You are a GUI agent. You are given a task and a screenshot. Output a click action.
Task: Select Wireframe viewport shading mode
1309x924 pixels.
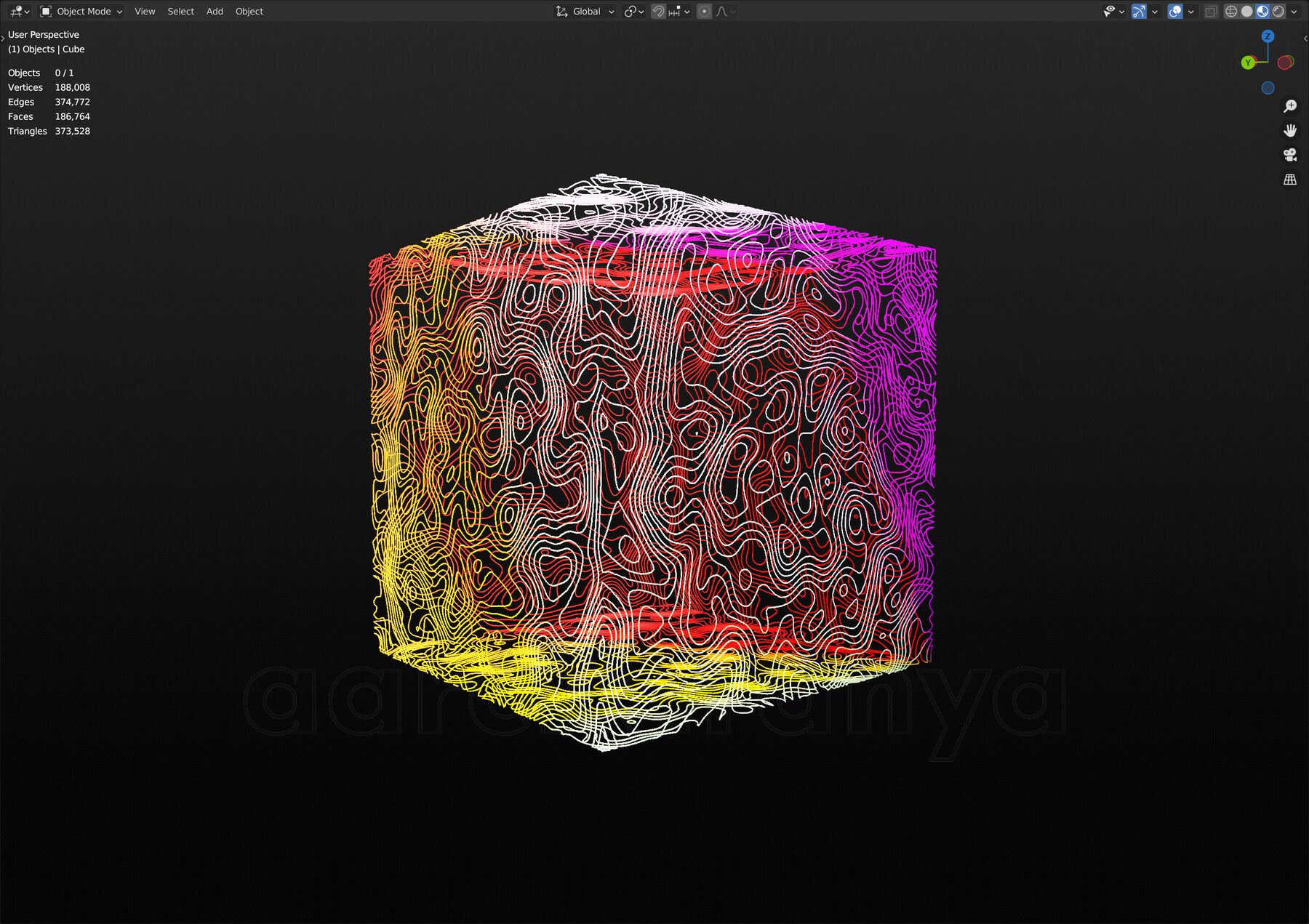point(1231,11)
